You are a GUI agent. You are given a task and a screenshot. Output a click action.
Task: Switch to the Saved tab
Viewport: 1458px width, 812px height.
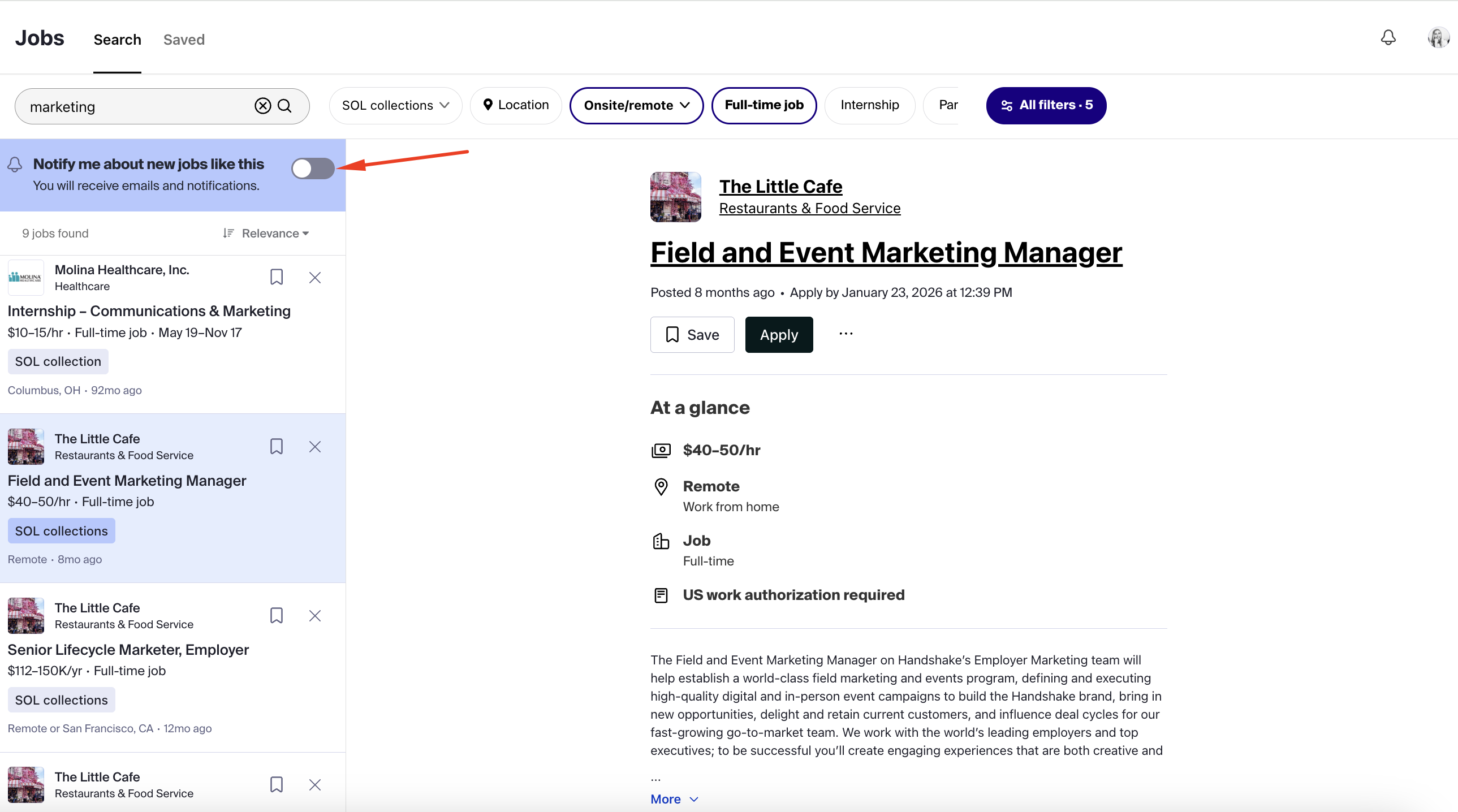click(x=184, y=40)
